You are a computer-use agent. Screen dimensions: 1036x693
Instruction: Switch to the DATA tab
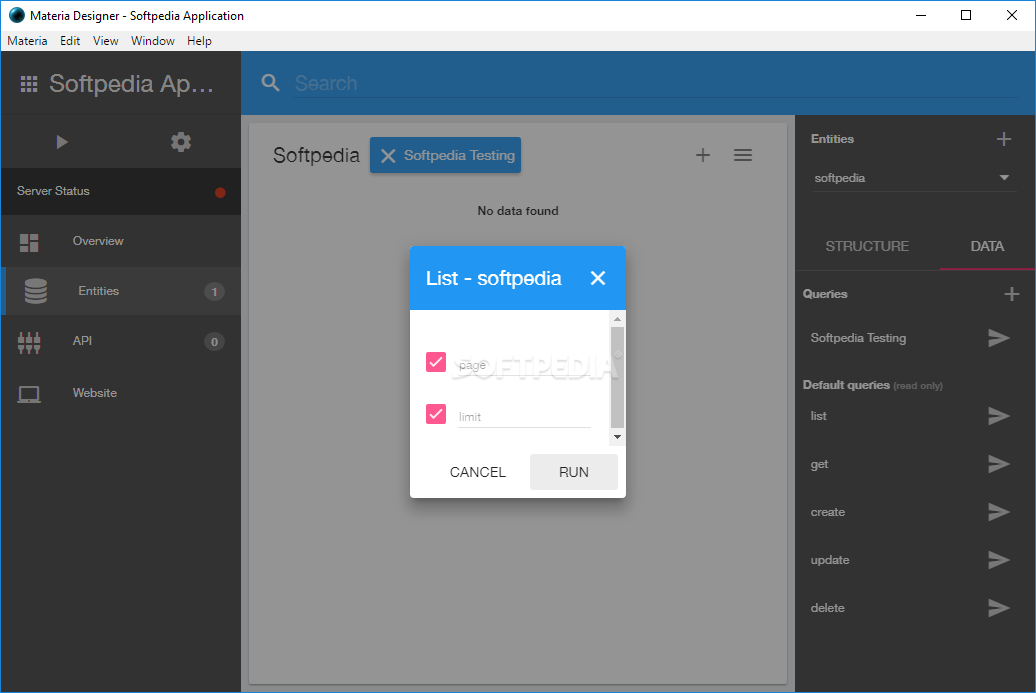(987, 246)
